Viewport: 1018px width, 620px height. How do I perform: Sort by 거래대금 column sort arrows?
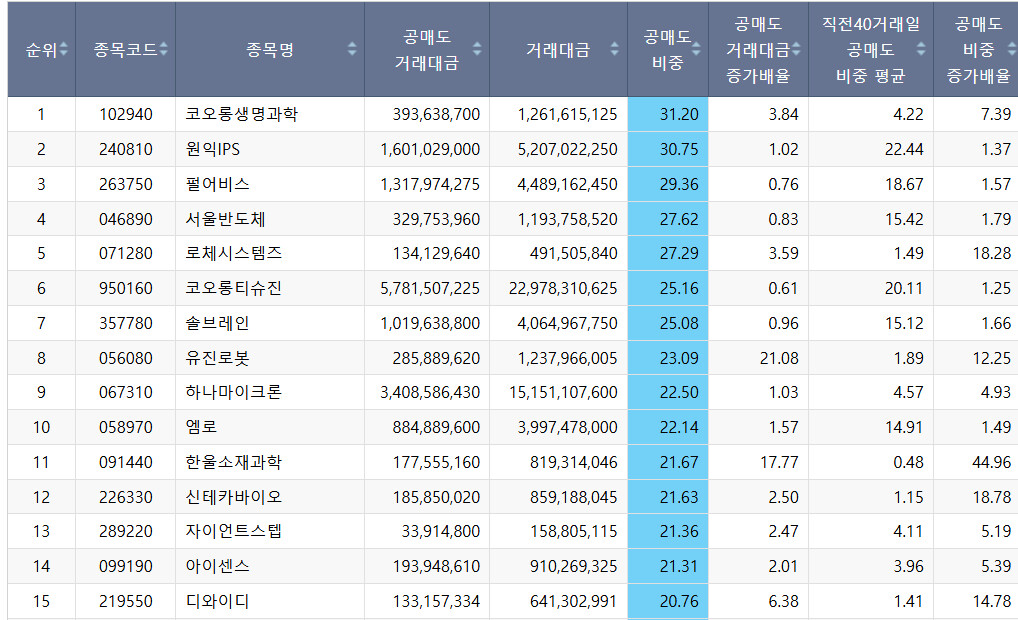click(615, 49)
